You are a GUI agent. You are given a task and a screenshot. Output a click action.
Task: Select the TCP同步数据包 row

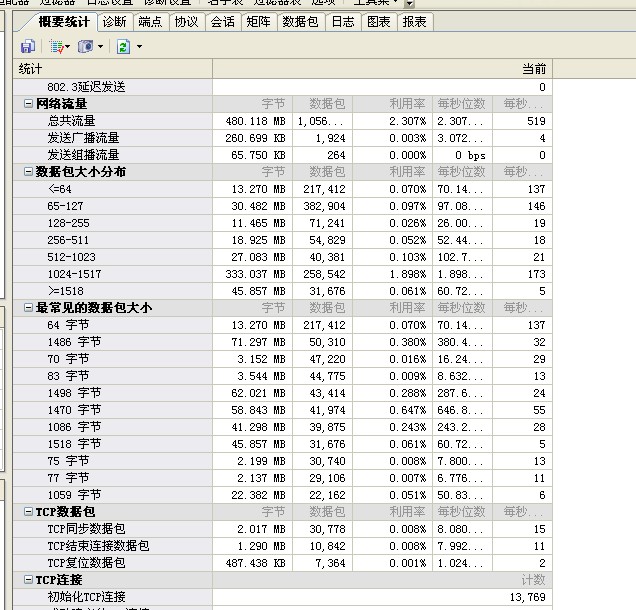[282, 529]
